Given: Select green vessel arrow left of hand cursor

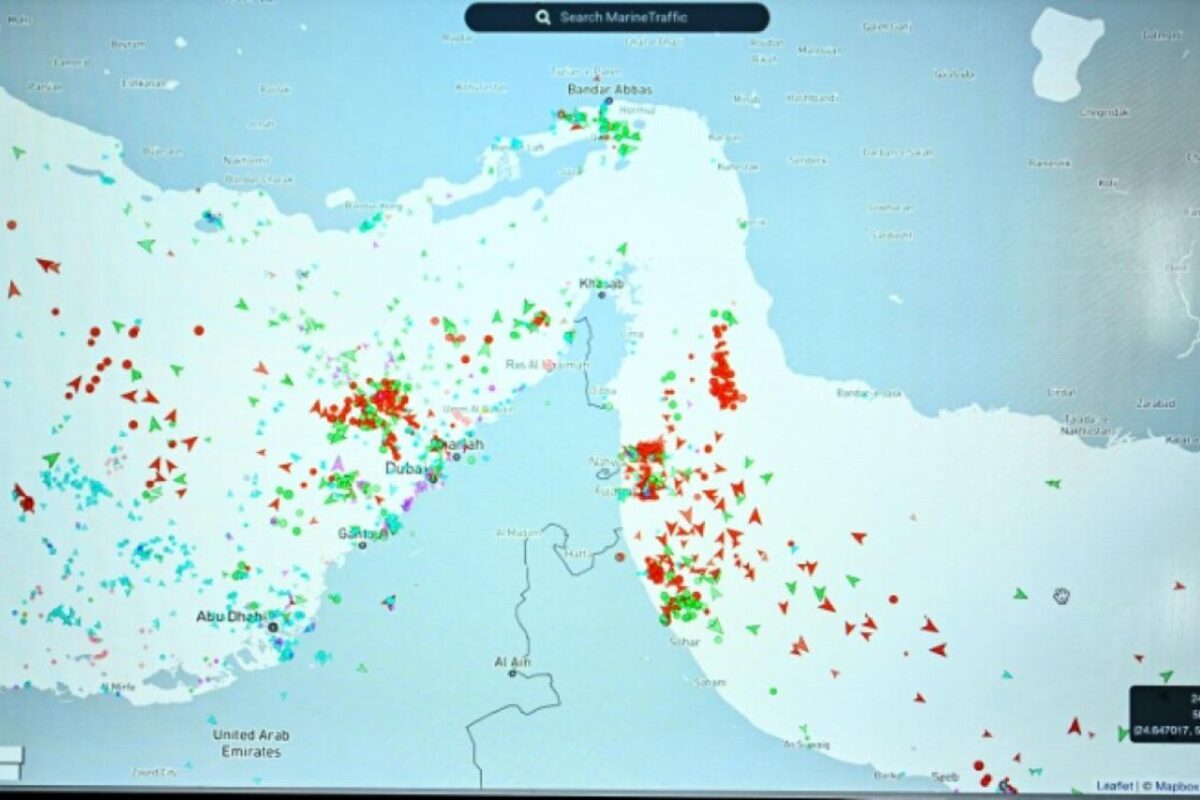Looking at the screenshot, I should coord(1019,594).
